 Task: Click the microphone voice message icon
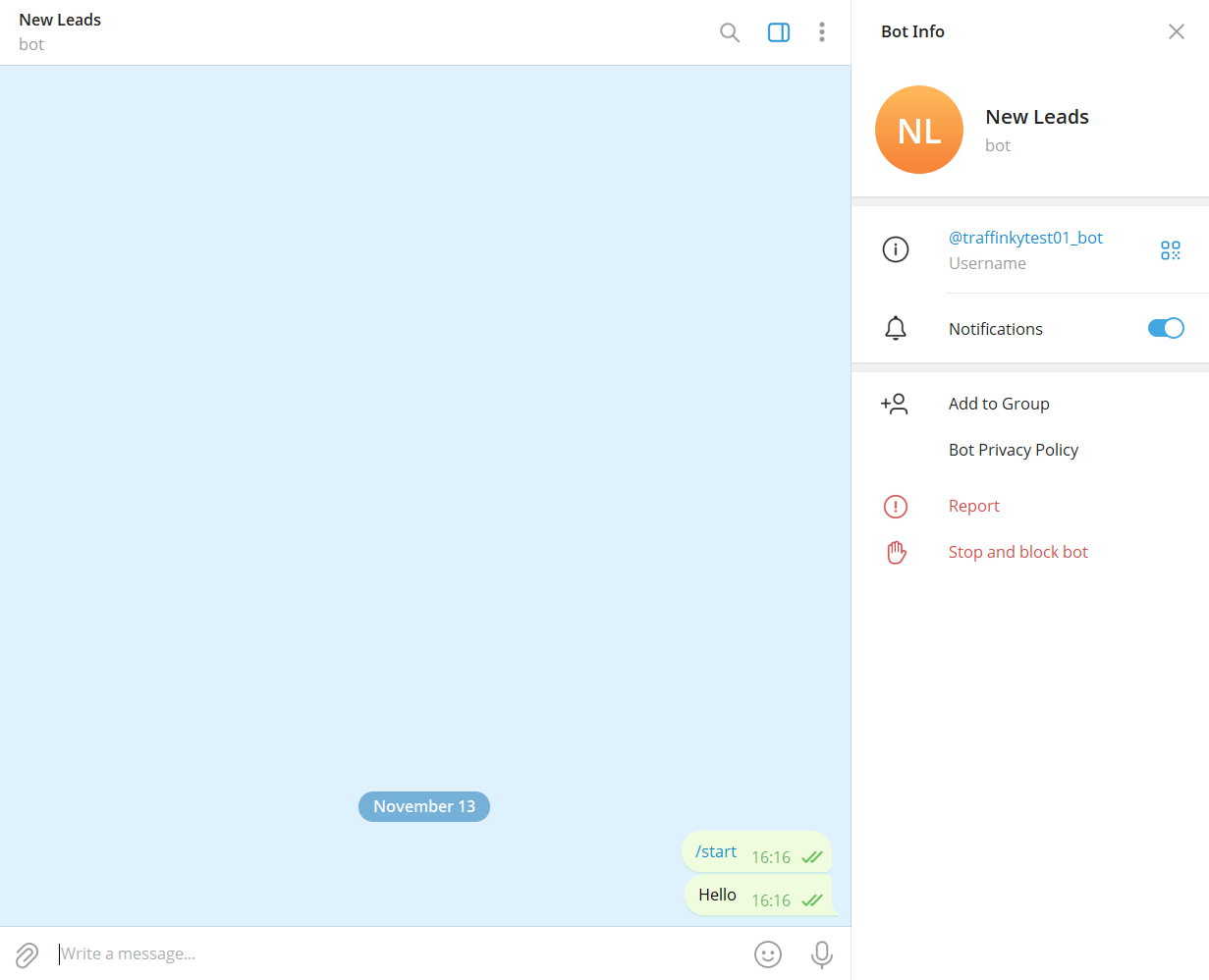point(822,954)
